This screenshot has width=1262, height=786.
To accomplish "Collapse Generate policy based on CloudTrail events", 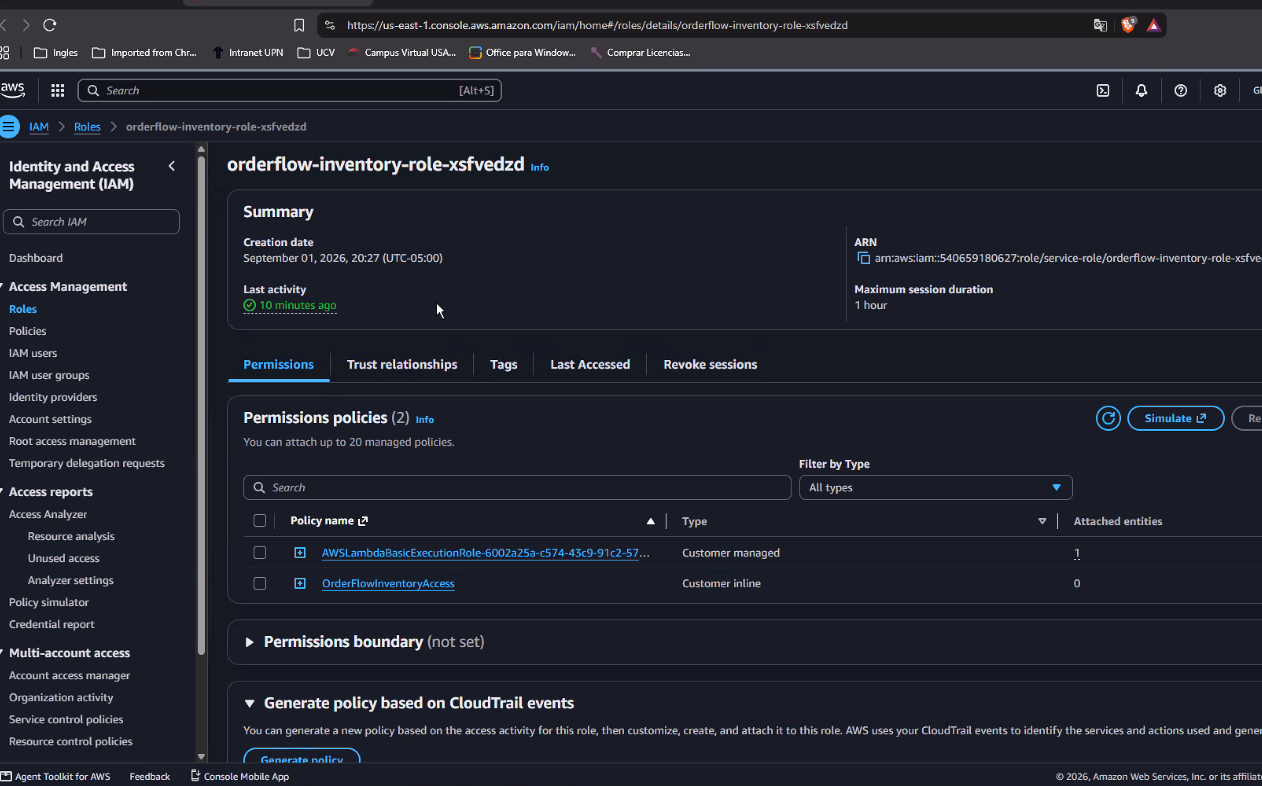I will click(250, 703).
